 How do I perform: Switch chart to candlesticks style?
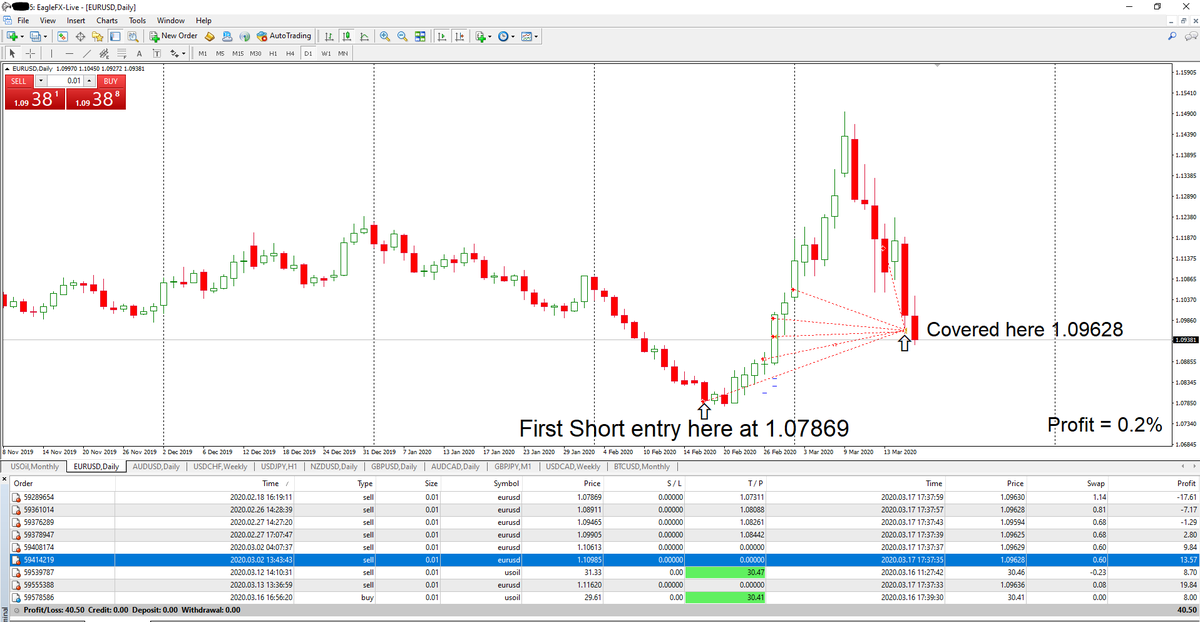click(347, 36)
